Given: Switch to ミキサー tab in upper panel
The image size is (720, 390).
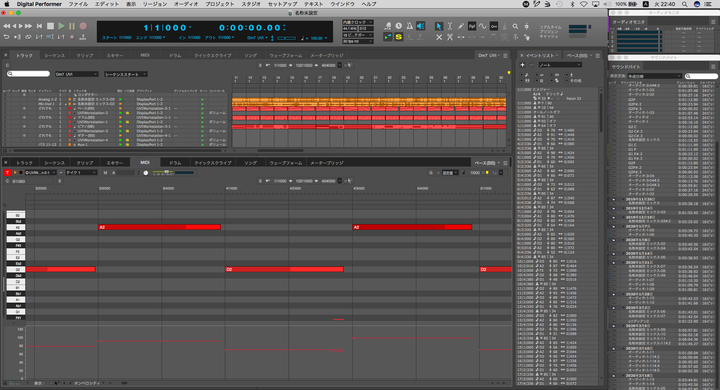Looking at the screenshot, I should [114, 56].
